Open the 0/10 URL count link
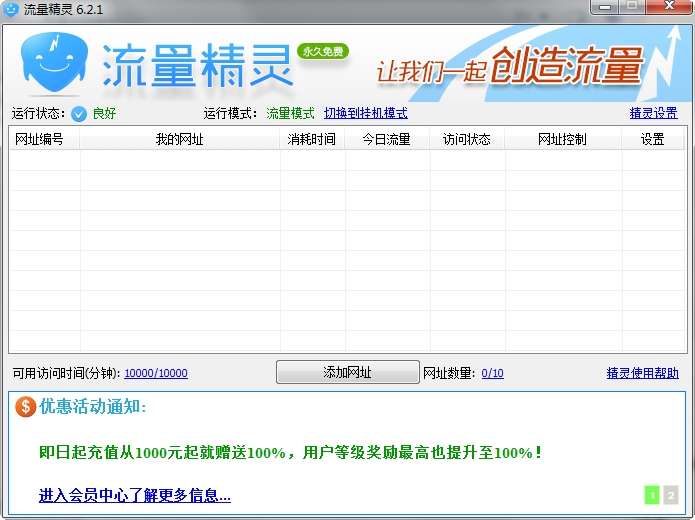695x520 pixels. click(x=492, y=373)
